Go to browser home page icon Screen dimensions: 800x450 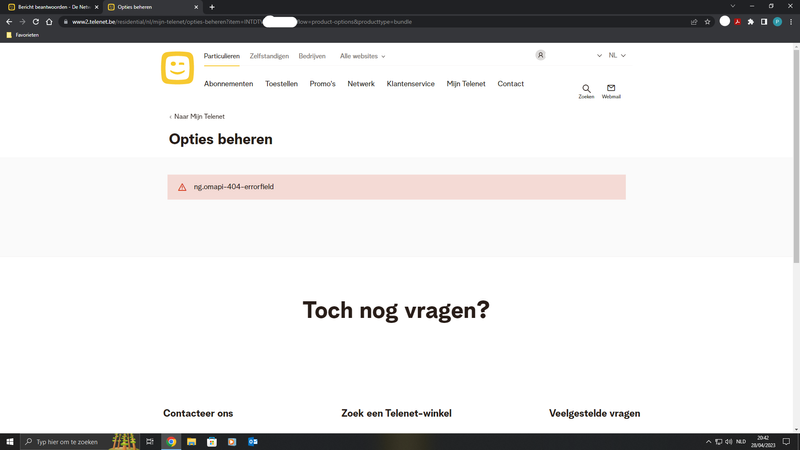tap(49, 21)
